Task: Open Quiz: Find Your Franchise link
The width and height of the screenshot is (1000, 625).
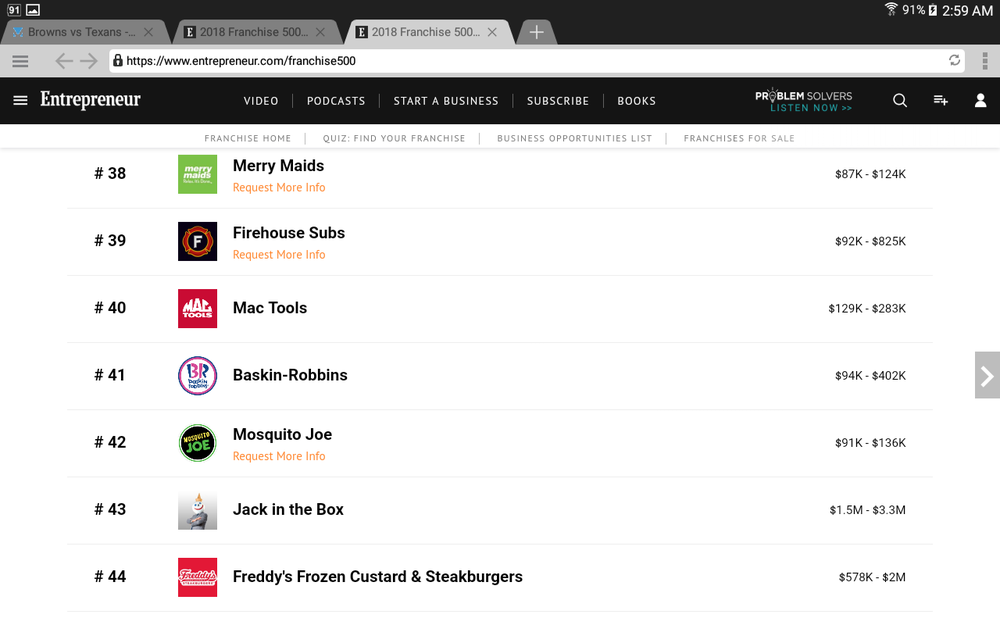Action: [x=393, y=138]
